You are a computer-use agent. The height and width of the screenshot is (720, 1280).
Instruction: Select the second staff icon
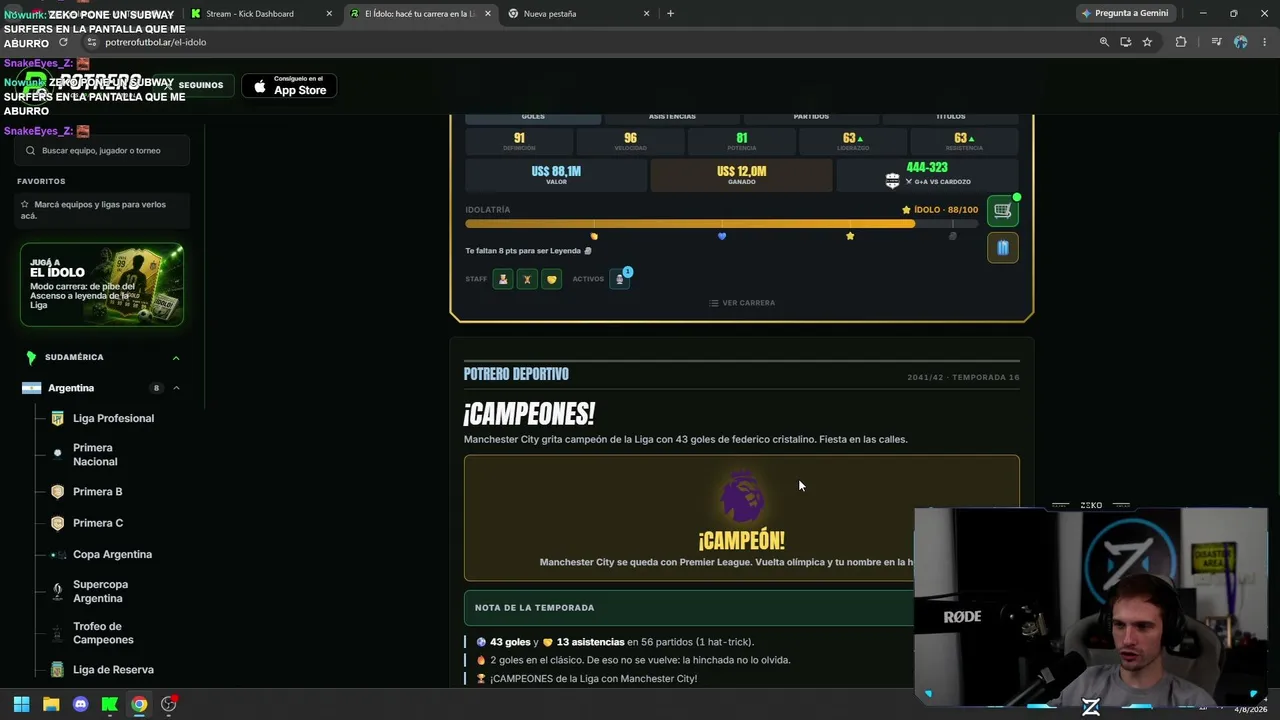(527, 279)
